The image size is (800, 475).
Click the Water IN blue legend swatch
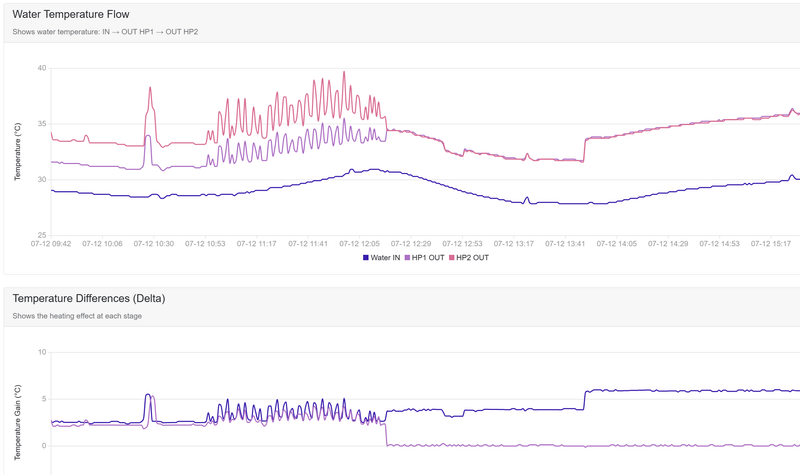point(365,258)
